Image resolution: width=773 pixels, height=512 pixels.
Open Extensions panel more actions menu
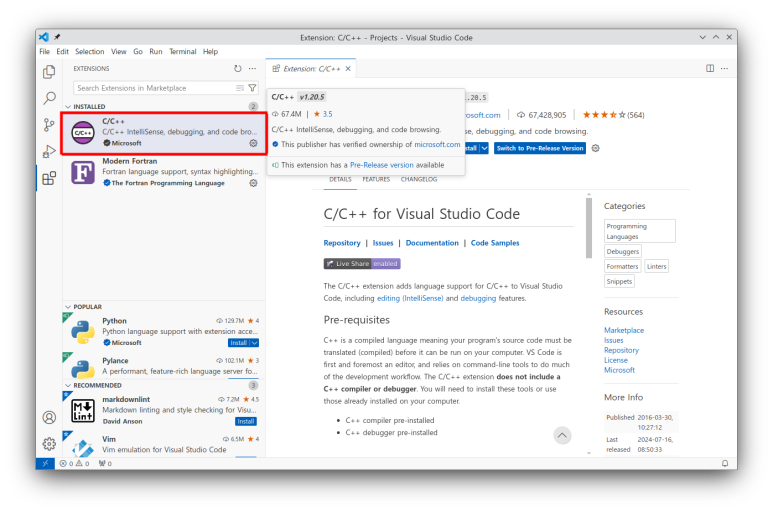(x=252, y=68)
